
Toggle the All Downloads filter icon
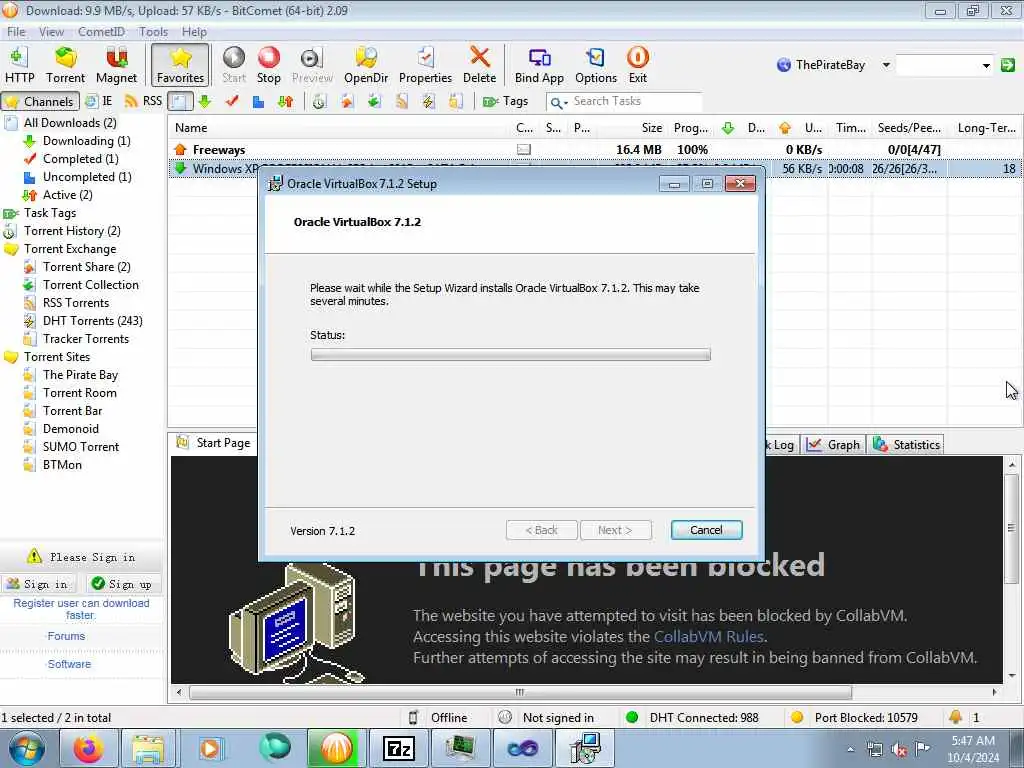pyautogui.click(x=180, y=101)
